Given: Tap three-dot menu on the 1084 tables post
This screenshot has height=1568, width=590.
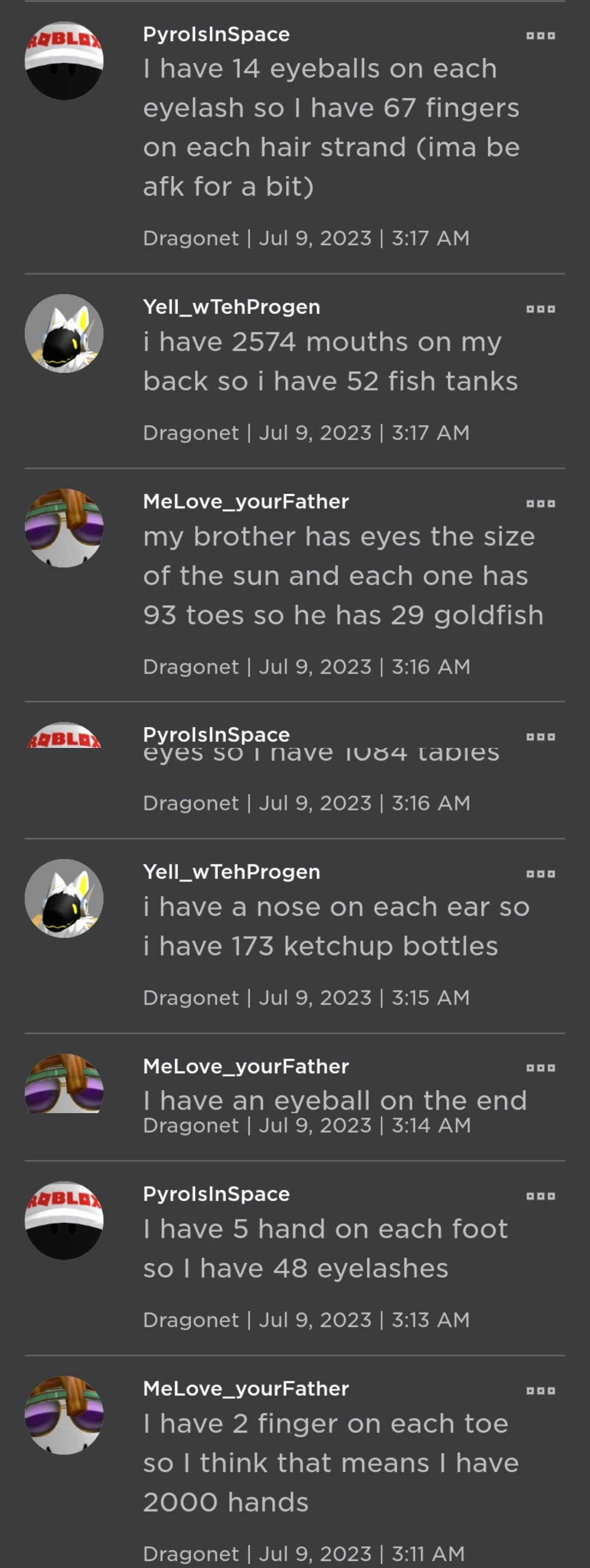Looking at the screenshot, I should point(540,736).
